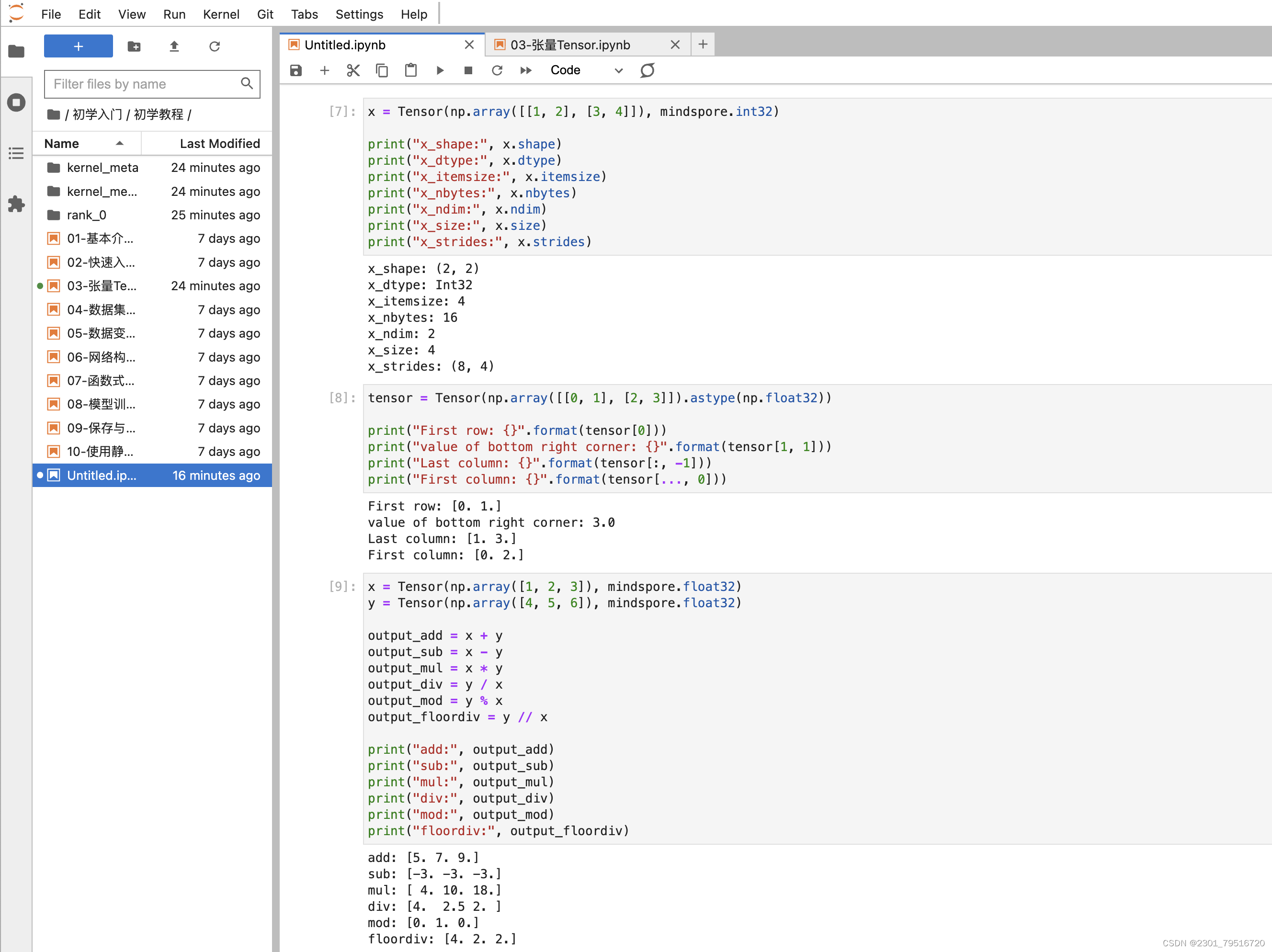Open the rank_0 folder

(86, 215)
